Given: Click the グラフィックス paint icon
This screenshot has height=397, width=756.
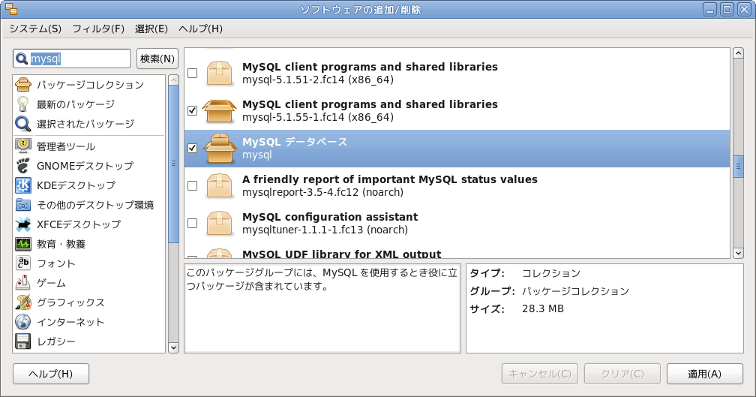Looking at the screenshot, I should tap(23, 302).
